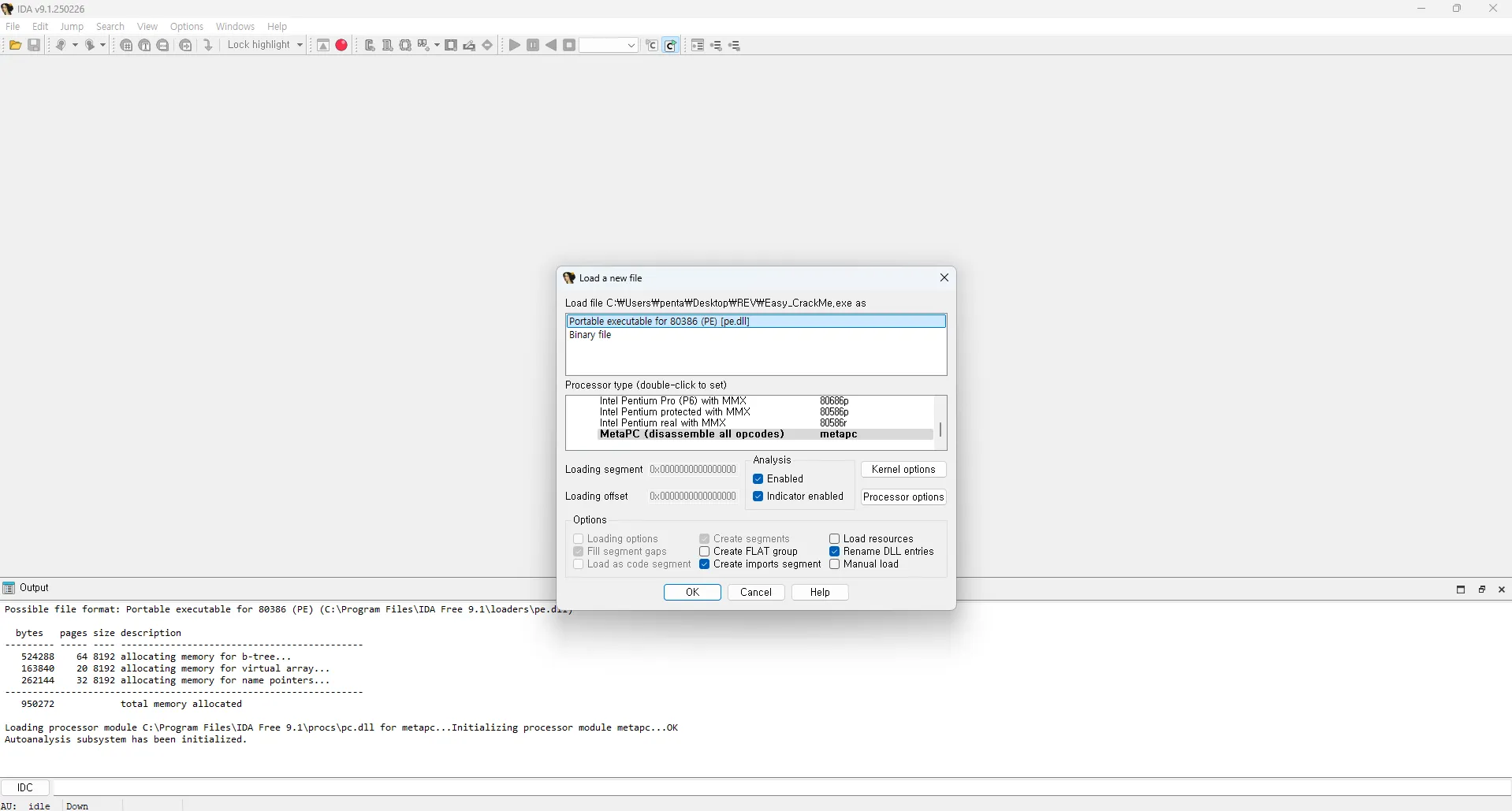Click the highlighted C pseudocode toolbar icon

(x=671, y=46)
